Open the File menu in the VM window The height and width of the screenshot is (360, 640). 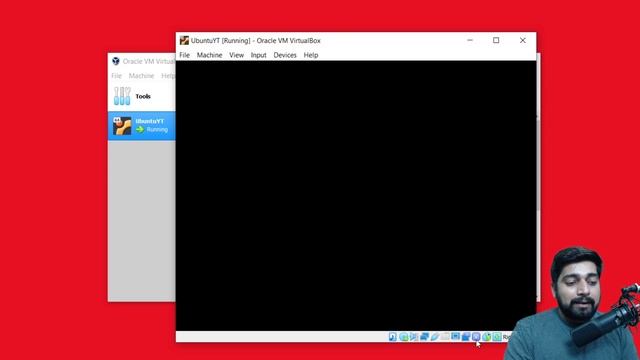coord(184,55)
